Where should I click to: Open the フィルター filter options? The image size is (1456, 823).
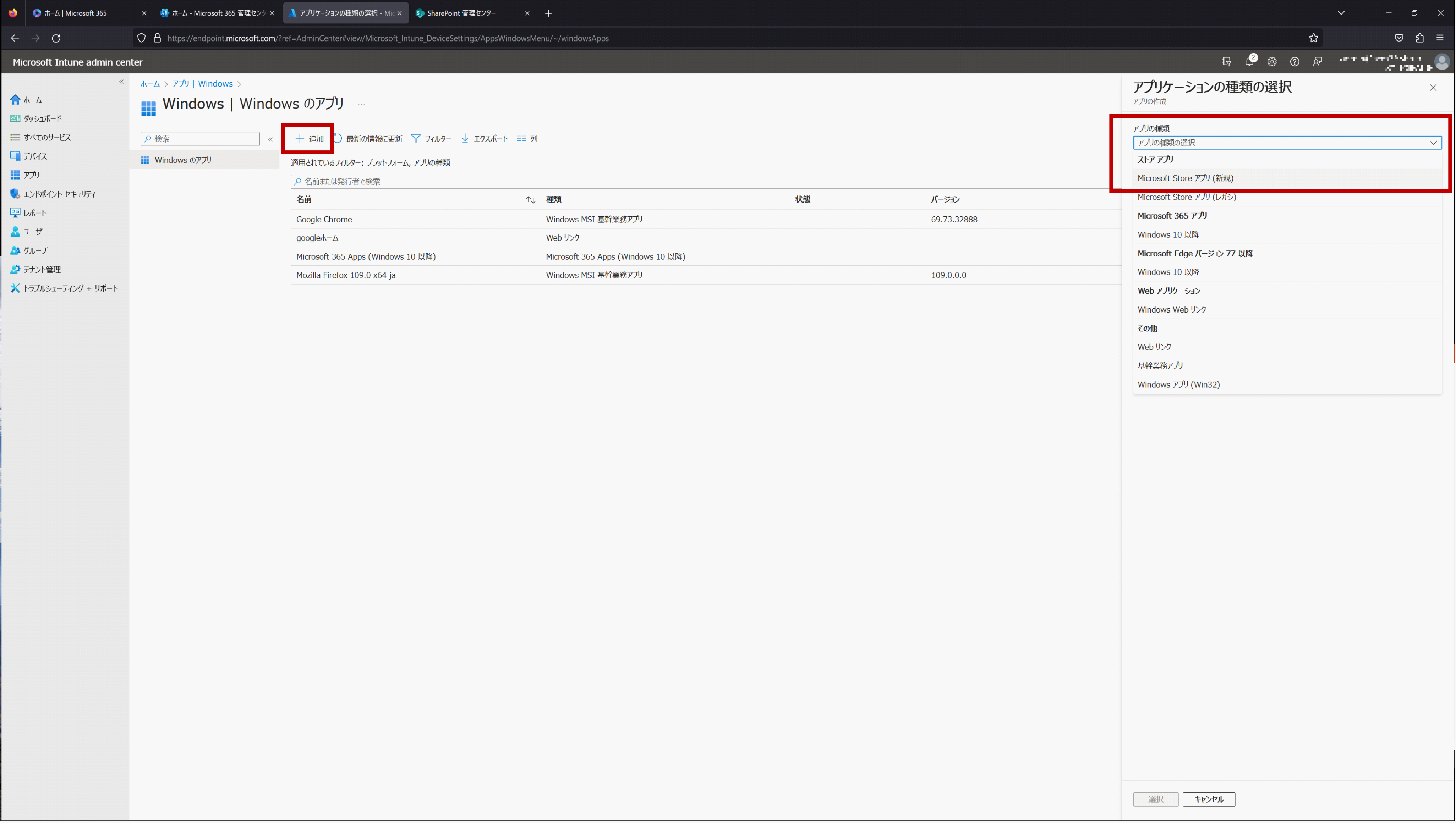coord(431,138)
